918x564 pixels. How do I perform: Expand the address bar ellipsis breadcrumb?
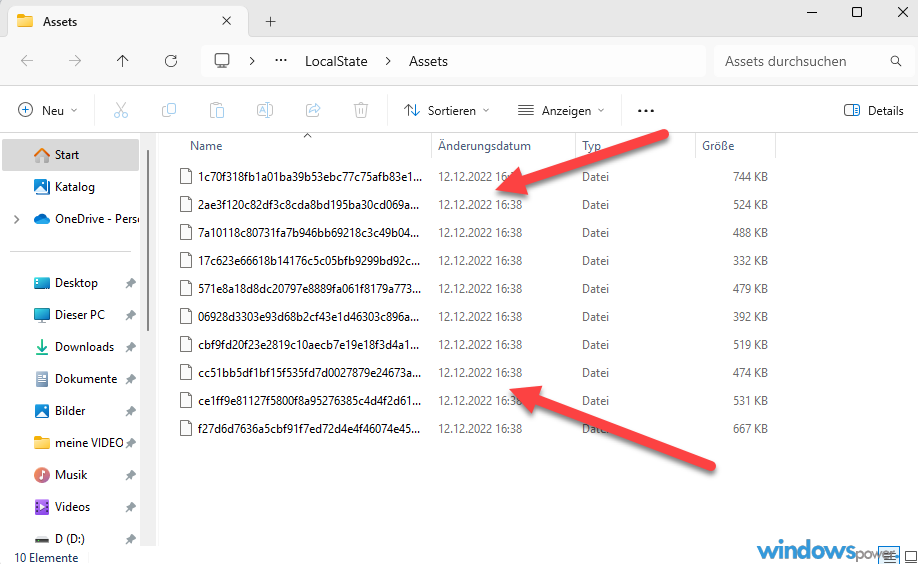click(281, 61)
